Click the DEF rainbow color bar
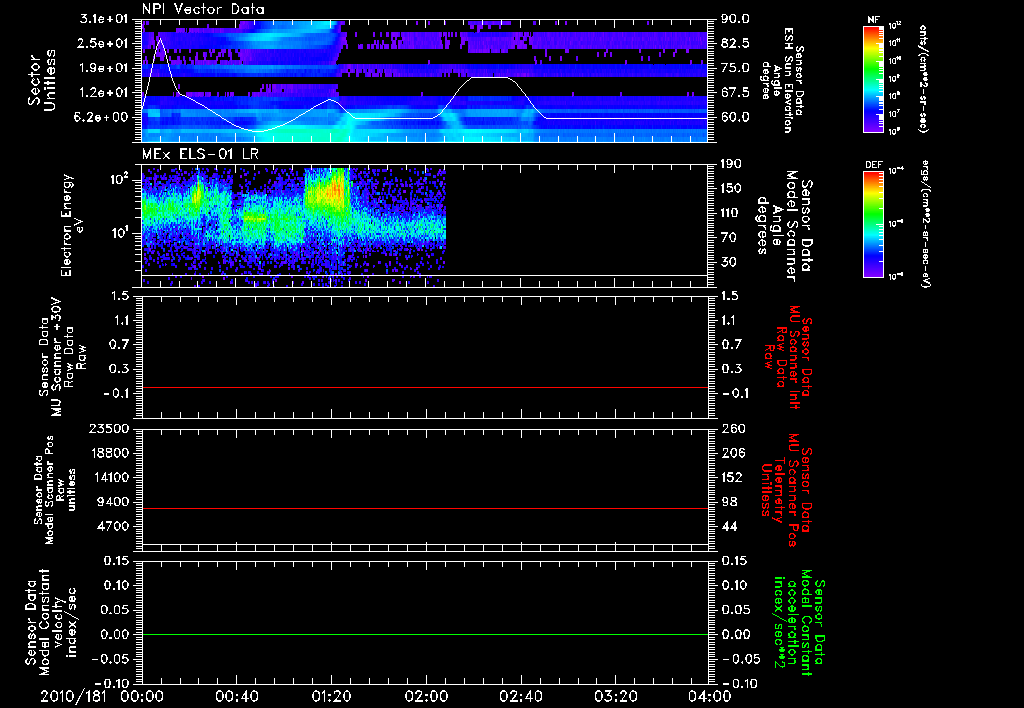Screen dimensions: 1024x708 point(874,224)
